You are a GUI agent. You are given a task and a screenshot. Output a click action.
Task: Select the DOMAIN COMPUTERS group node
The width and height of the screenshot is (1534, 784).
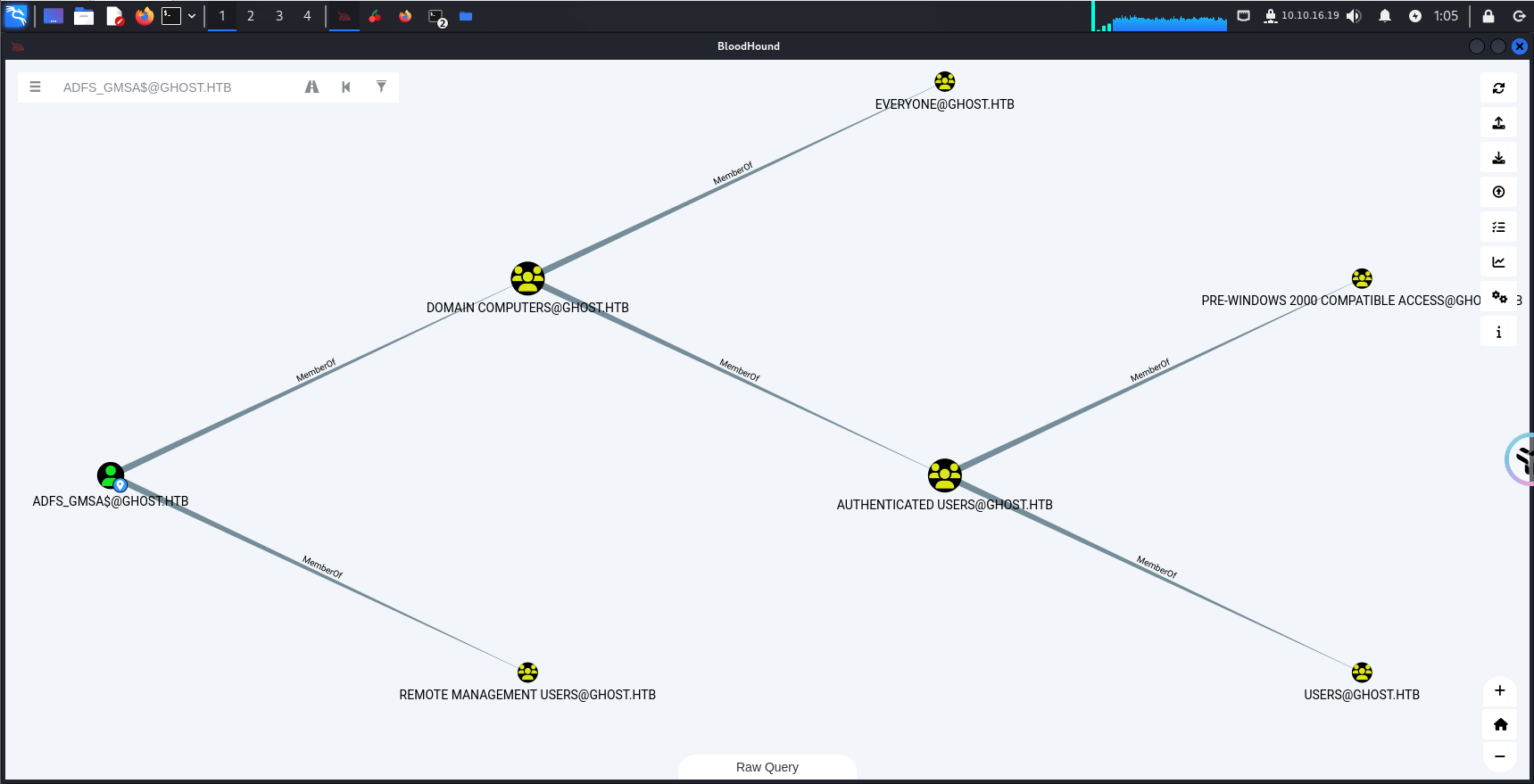click(527, 278)
